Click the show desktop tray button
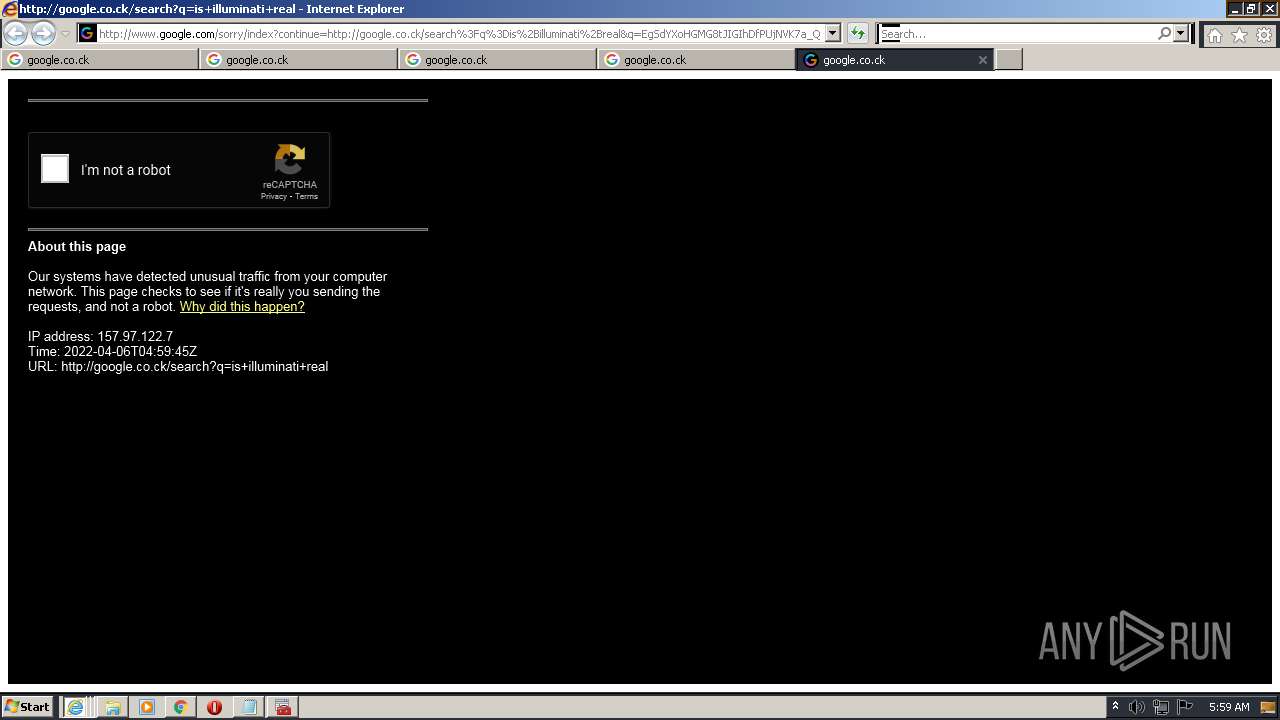This screenshot has width=1280, height=720. coord(1269,707)
